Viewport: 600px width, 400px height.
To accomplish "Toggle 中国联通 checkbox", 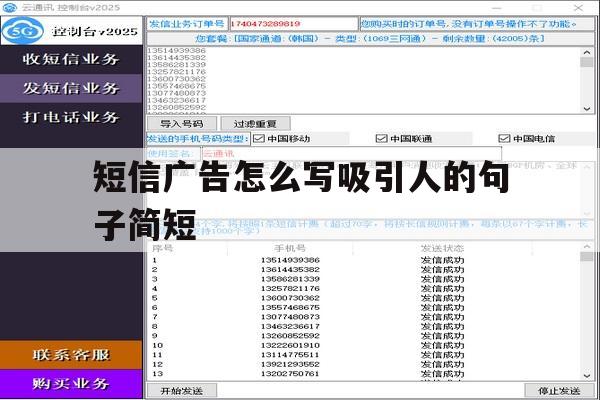I will click(x=382, y=139).
